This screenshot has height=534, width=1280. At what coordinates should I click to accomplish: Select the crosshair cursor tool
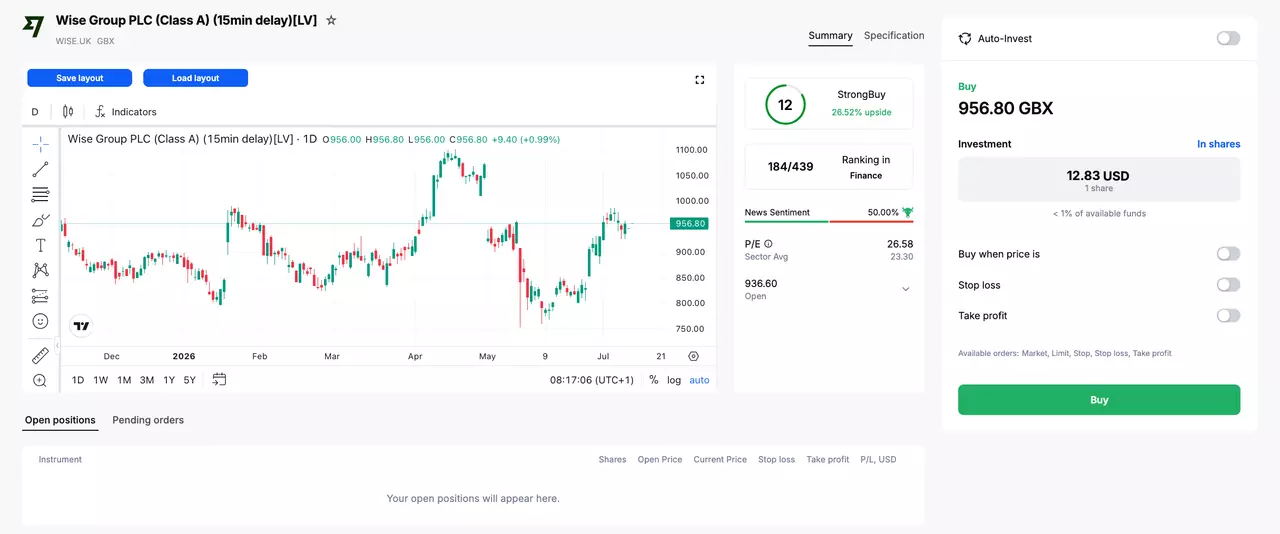coord(40,143)
